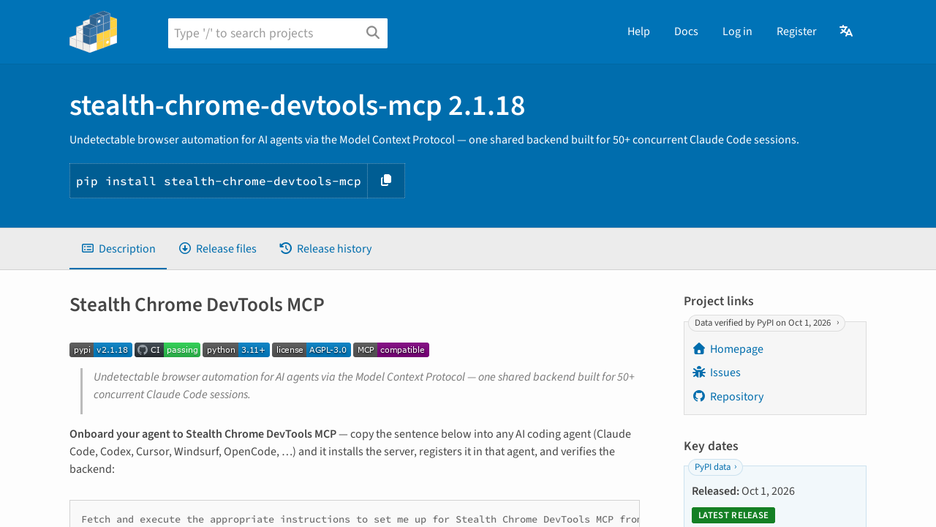Screen dimensions: 936x527
Task: Click the pip install command text
Action: (x=218, y=181)
